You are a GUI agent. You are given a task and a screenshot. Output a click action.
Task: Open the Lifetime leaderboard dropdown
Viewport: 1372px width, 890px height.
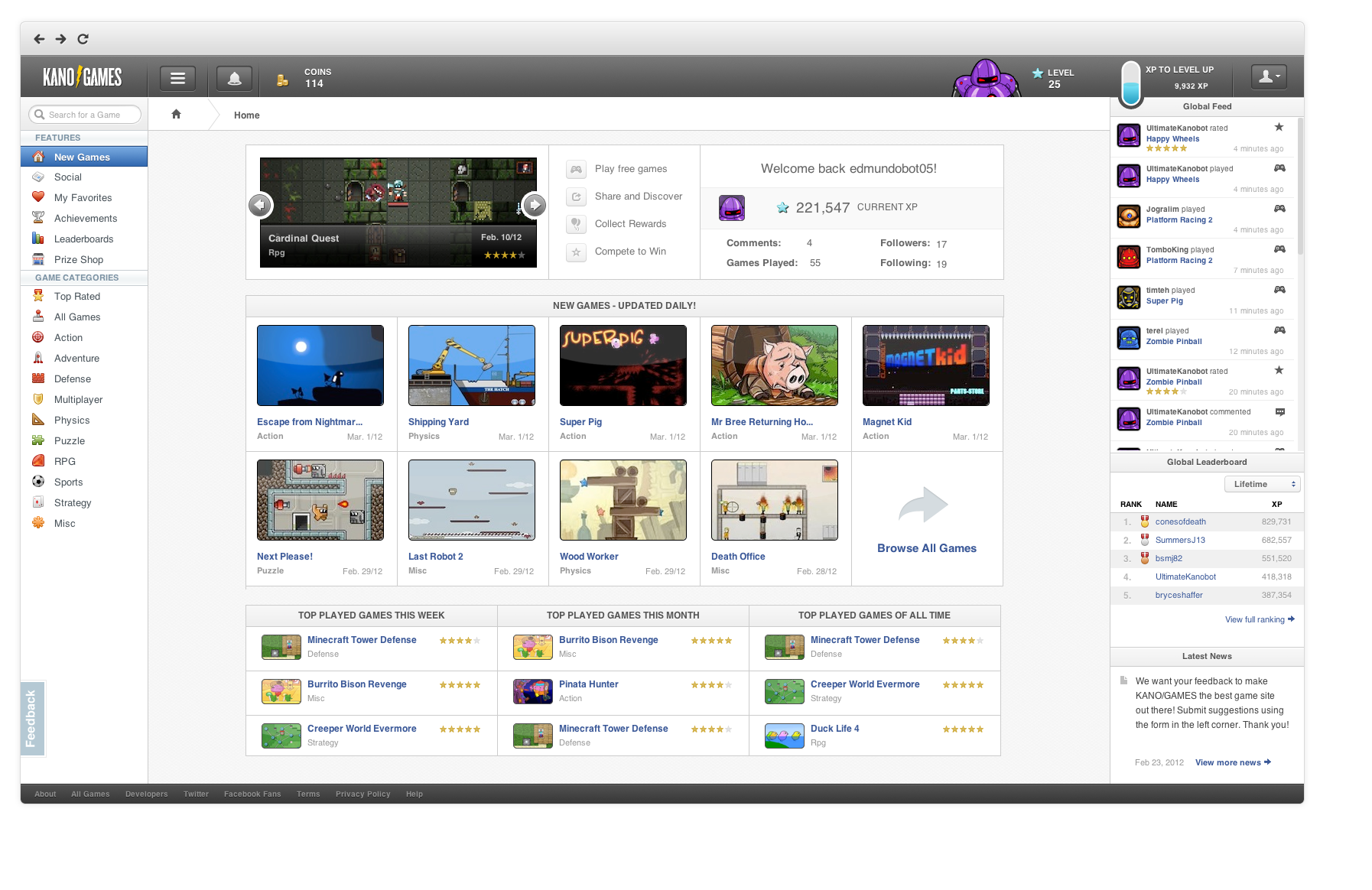point(1263,484)
